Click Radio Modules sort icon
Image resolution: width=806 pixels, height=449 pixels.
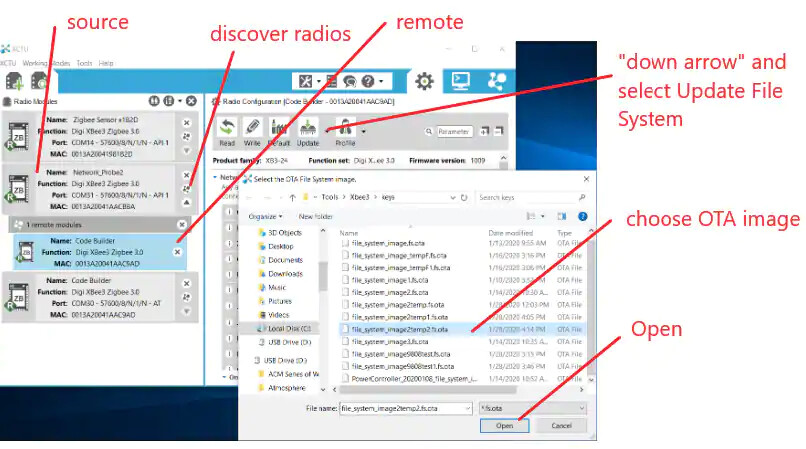pyautogui.click(x=154, y=101)
